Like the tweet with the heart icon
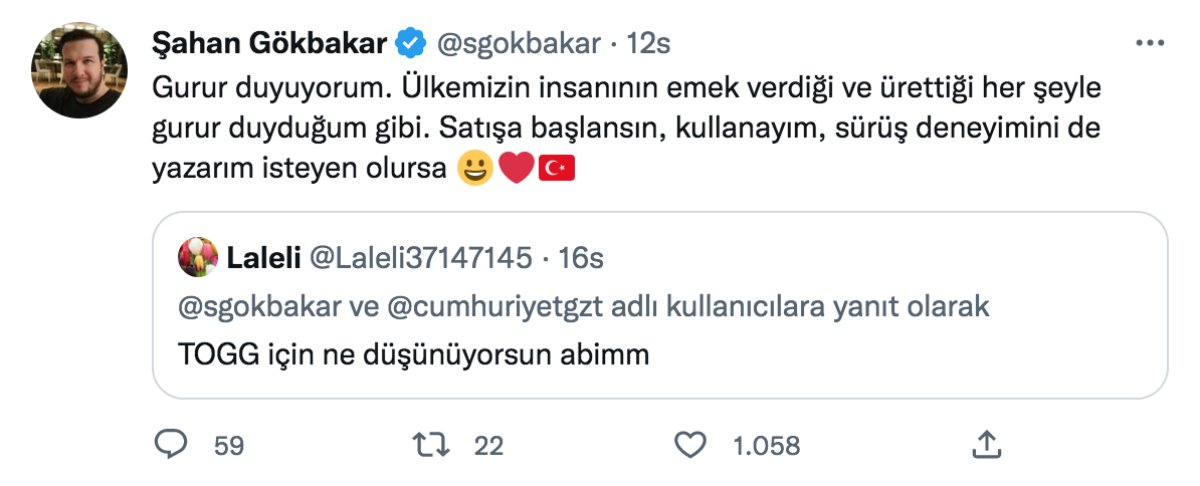Image resolution: width=1200 pixels, height=486 pixels. 690,445
